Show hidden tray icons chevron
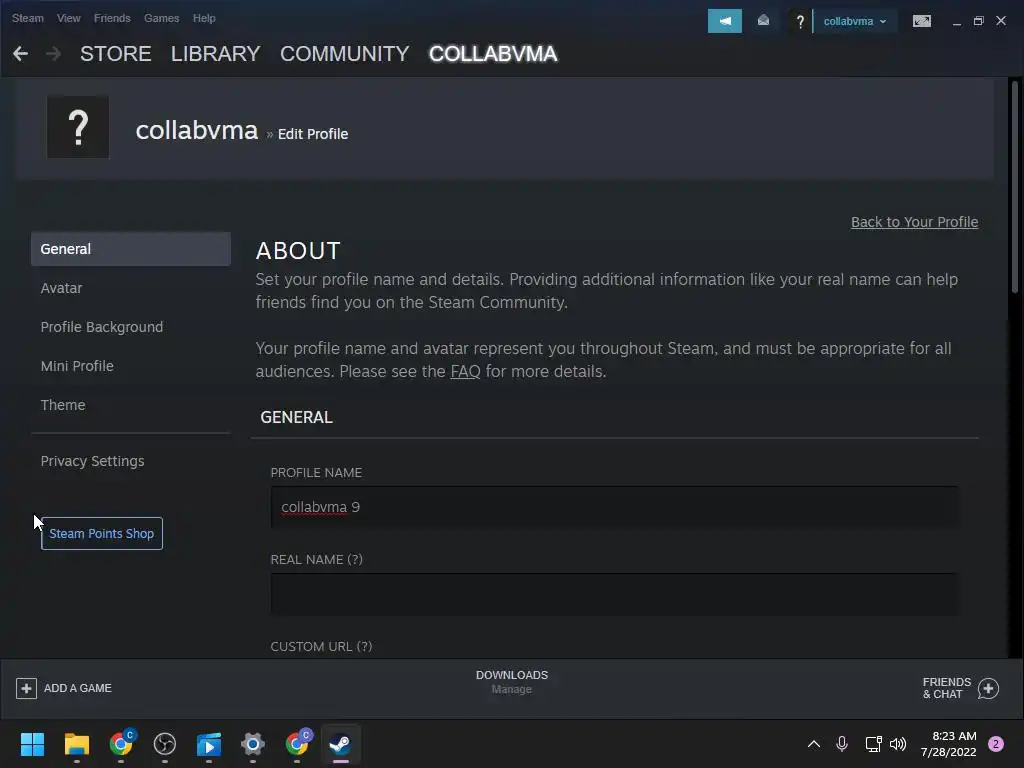The image size is (1024, 768). tap(814, 744)
